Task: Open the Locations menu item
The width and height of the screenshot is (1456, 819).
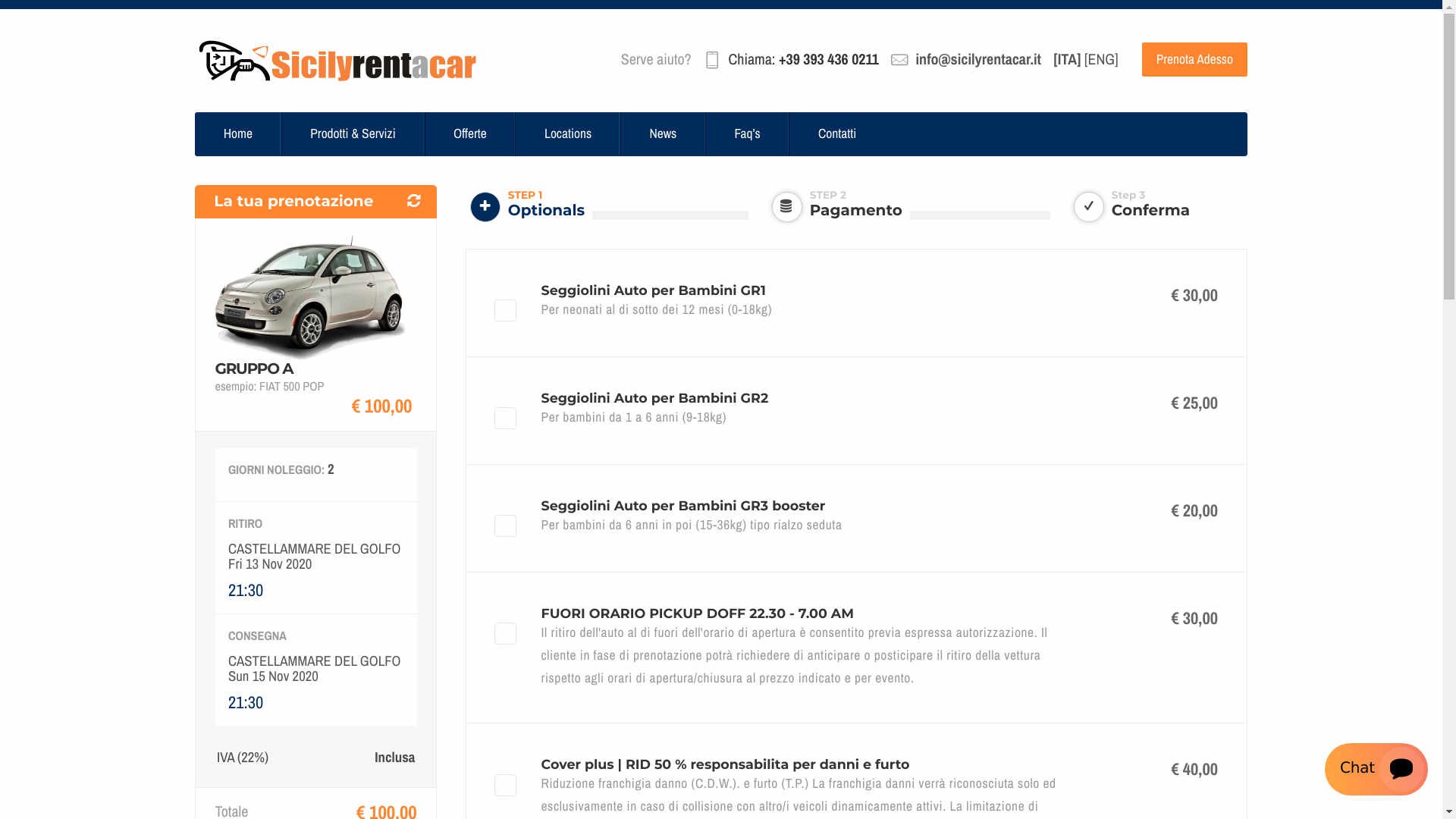Action: point(568,133)
